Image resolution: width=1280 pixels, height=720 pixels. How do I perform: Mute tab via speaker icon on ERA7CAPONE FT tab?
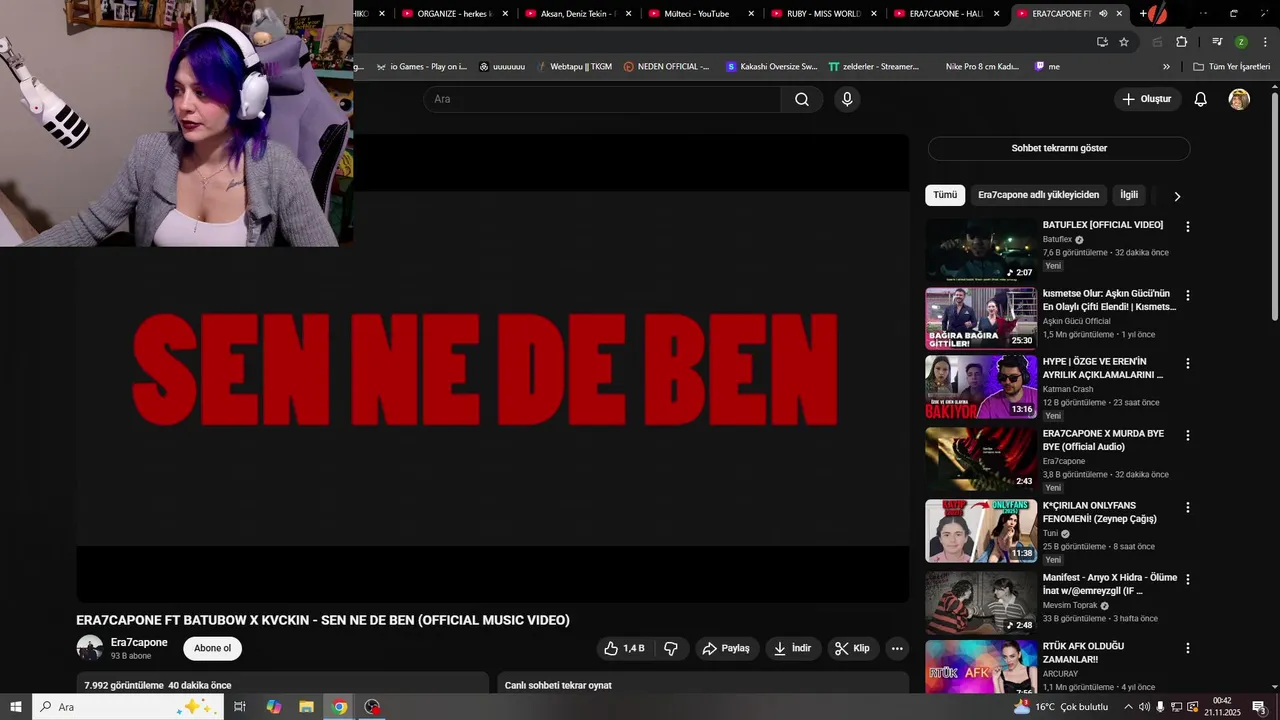tap(1103, 14)
